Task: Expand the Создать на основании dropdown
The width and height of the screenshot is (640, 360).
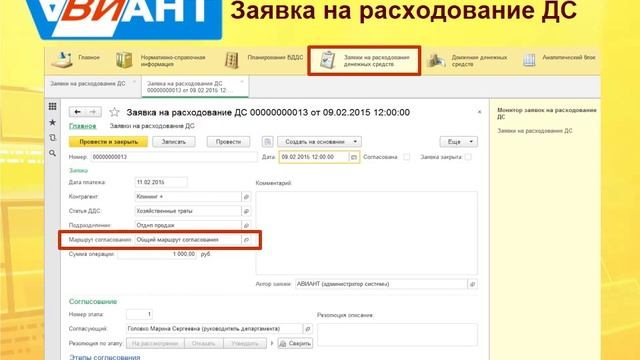Action: tap(319, 142)
